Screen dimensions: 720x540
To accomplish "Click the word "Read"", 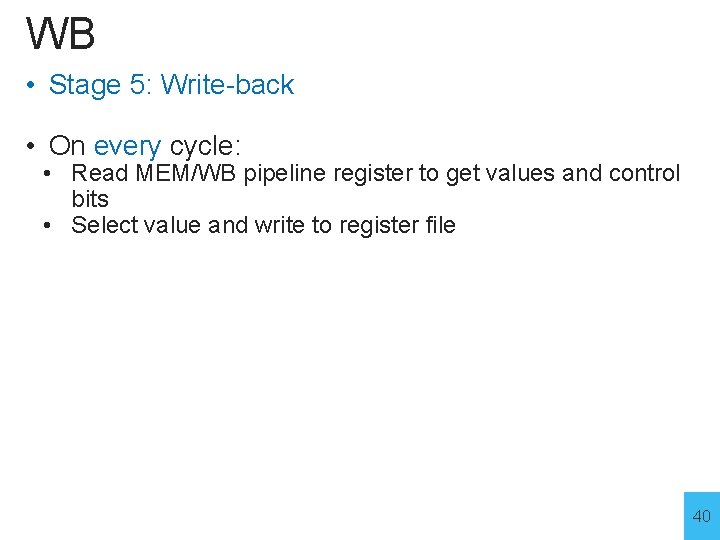I will pyautogui.click(x=100, y=173).
